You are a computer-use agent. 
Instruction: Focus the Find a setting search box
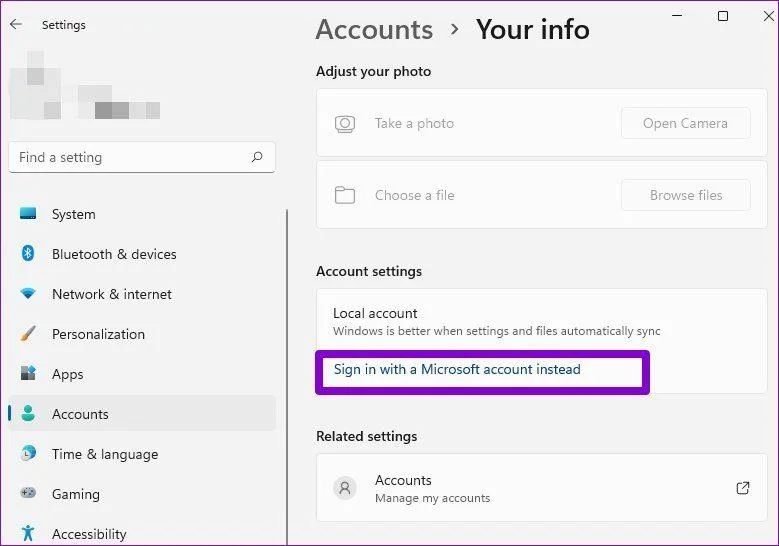pyautogui.click(x=142, y=157)
